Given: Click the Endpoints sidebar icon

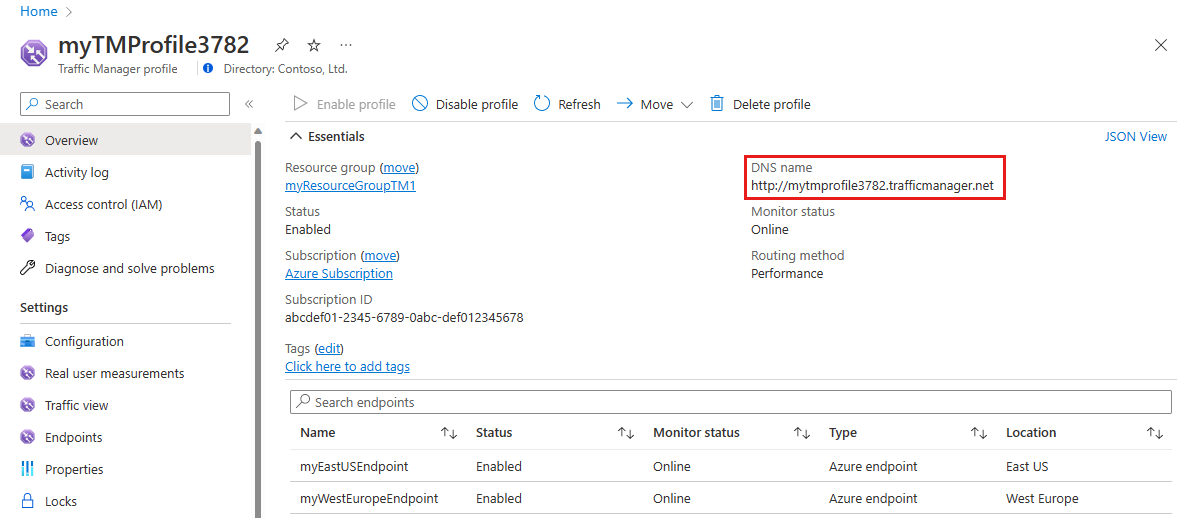Looking at the screenshot, I should (x=28, y=437).
